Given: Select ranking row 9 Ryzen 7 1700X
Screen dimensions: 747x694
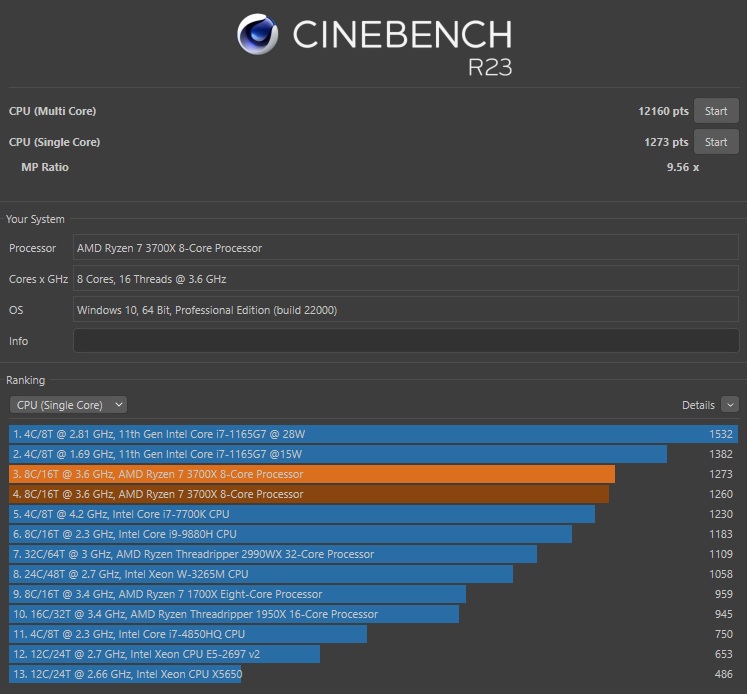Looking at the screenshot, I should pos(237,594).
